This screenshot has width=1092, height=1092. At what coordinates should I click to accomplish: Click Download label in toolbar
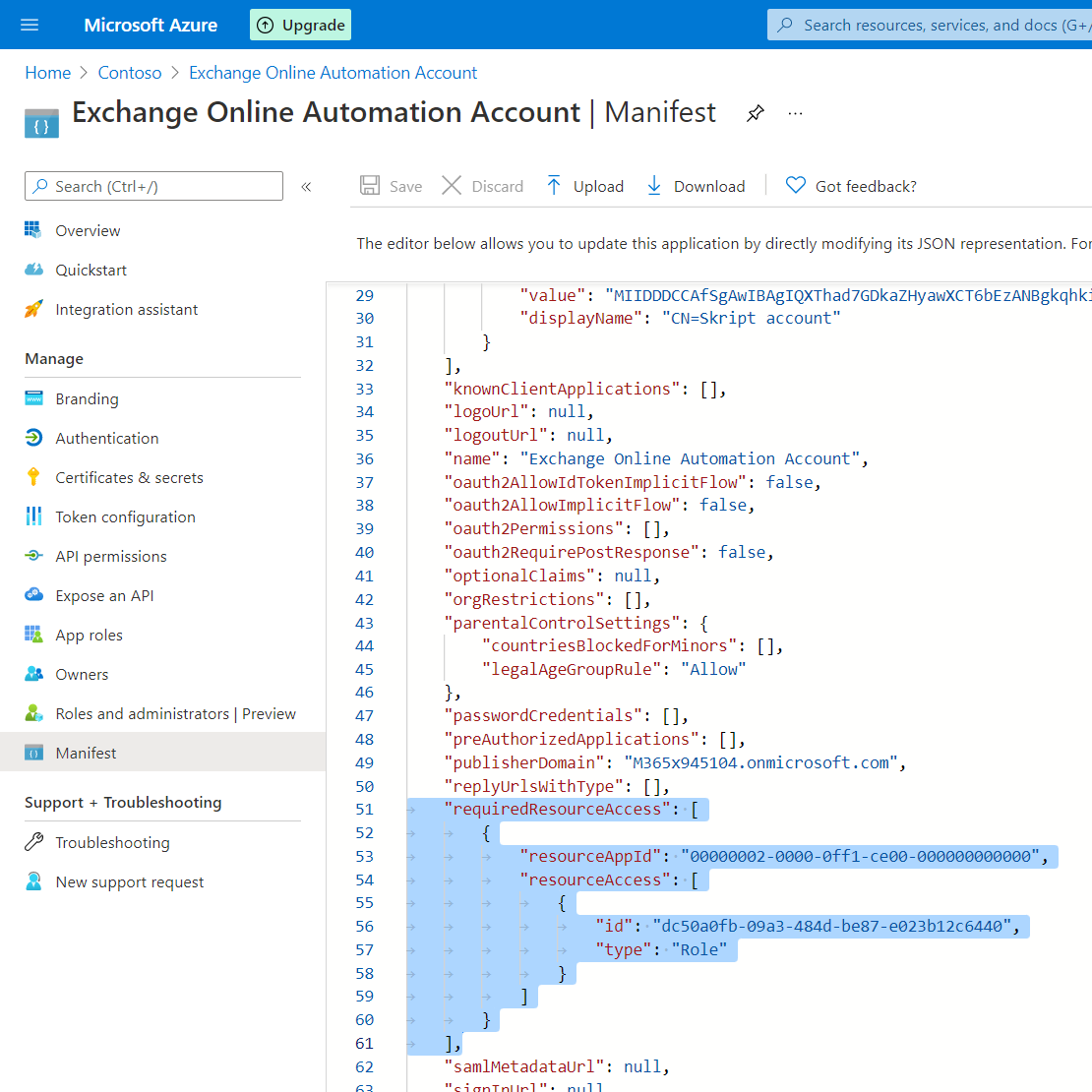(709, 187)
